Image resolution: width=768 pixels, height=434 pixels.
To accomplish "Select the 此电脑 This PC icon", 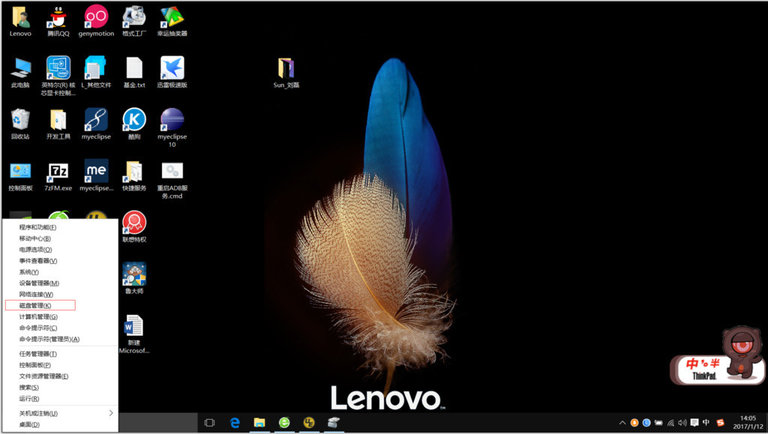I will 20,72.
